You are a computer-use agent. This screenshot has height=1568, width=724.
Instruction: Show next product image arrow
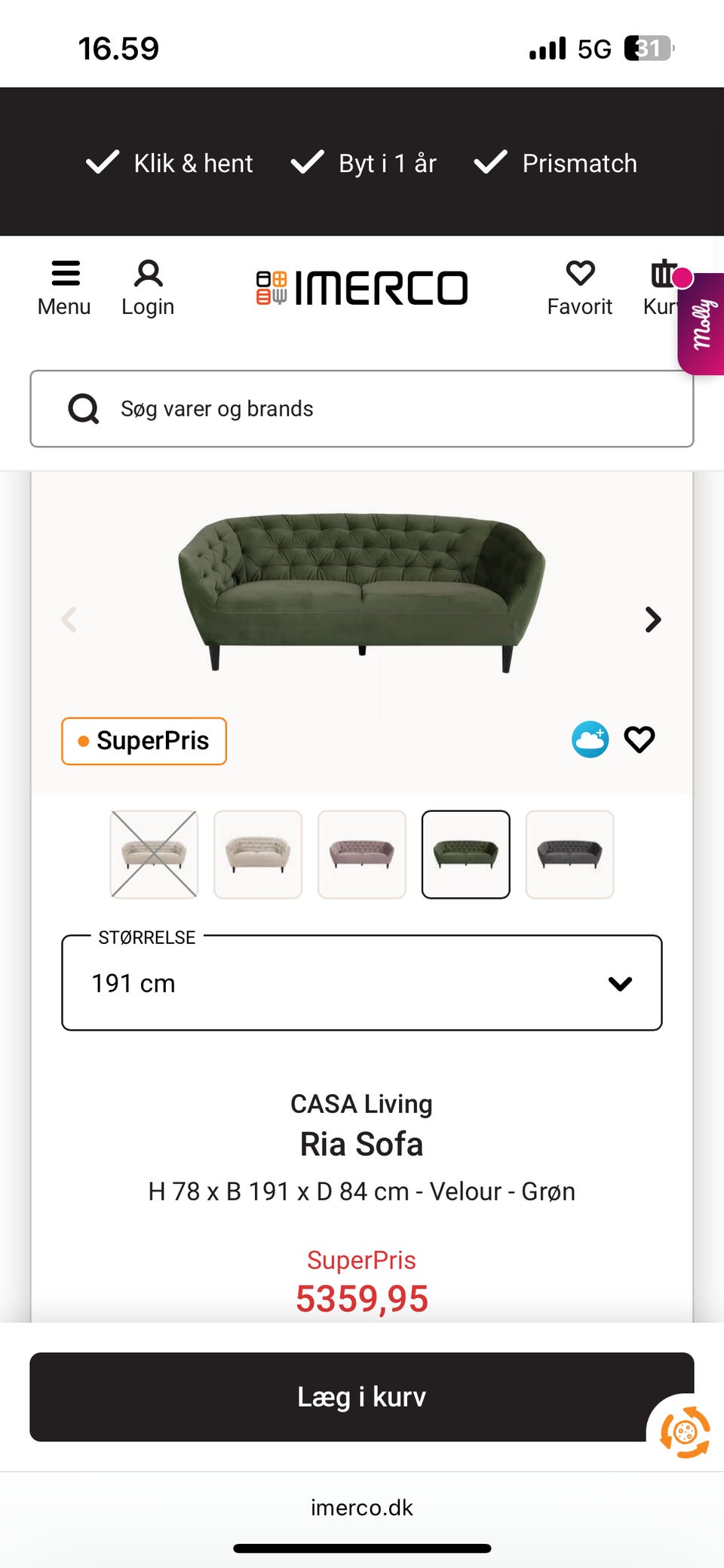[x=653, y=620]
